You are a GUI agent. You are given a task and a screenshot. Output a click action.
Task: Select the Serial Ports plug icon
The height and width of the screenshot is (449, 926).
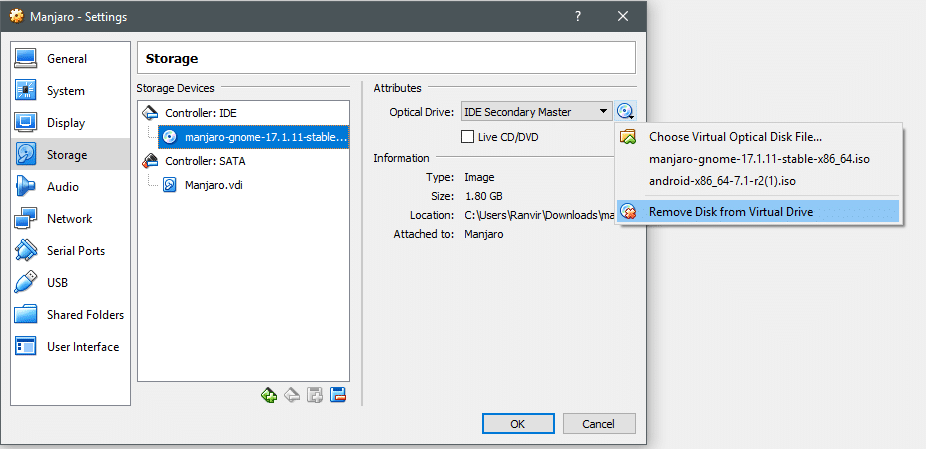coord(25,250)
